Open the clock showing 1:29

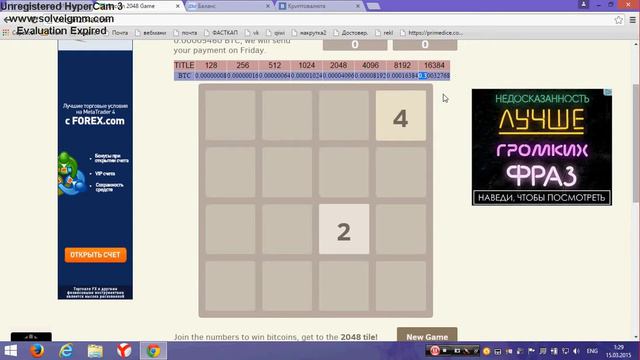618,351
